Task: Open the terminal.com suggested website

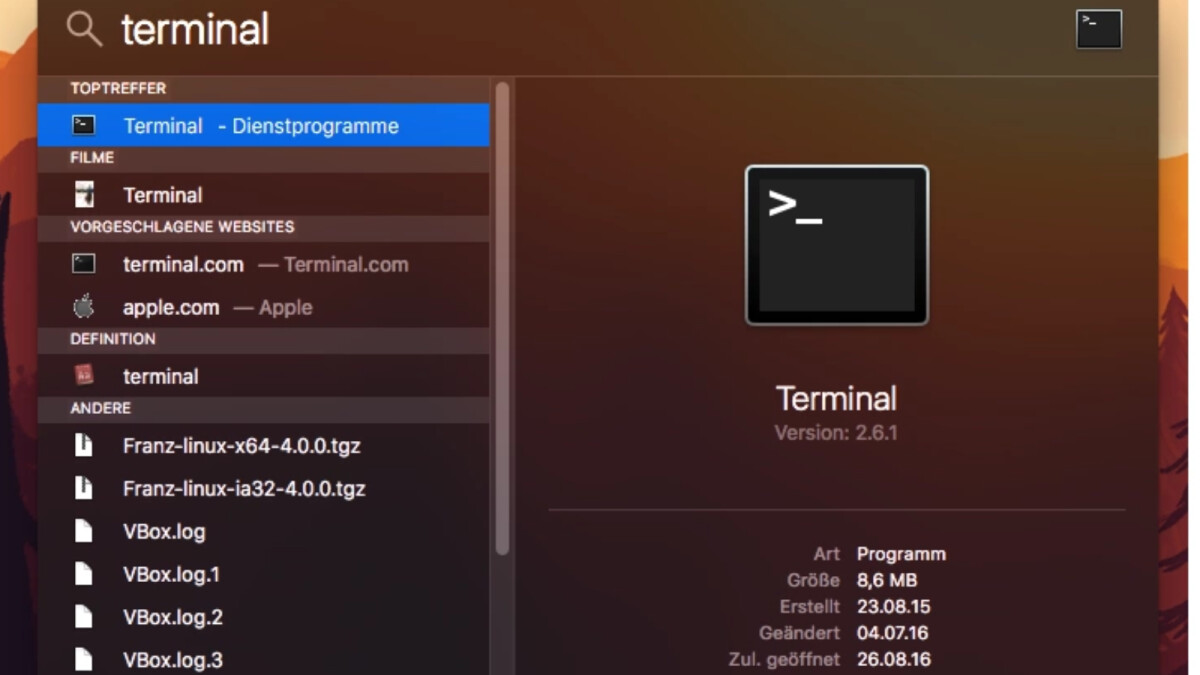Action: (x=184, y=264)
